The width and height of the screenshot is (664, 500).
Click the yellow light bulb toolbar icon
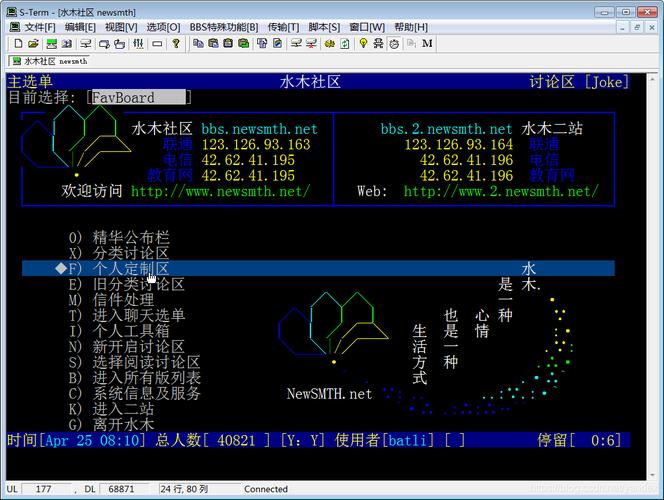tap(363, 43)
